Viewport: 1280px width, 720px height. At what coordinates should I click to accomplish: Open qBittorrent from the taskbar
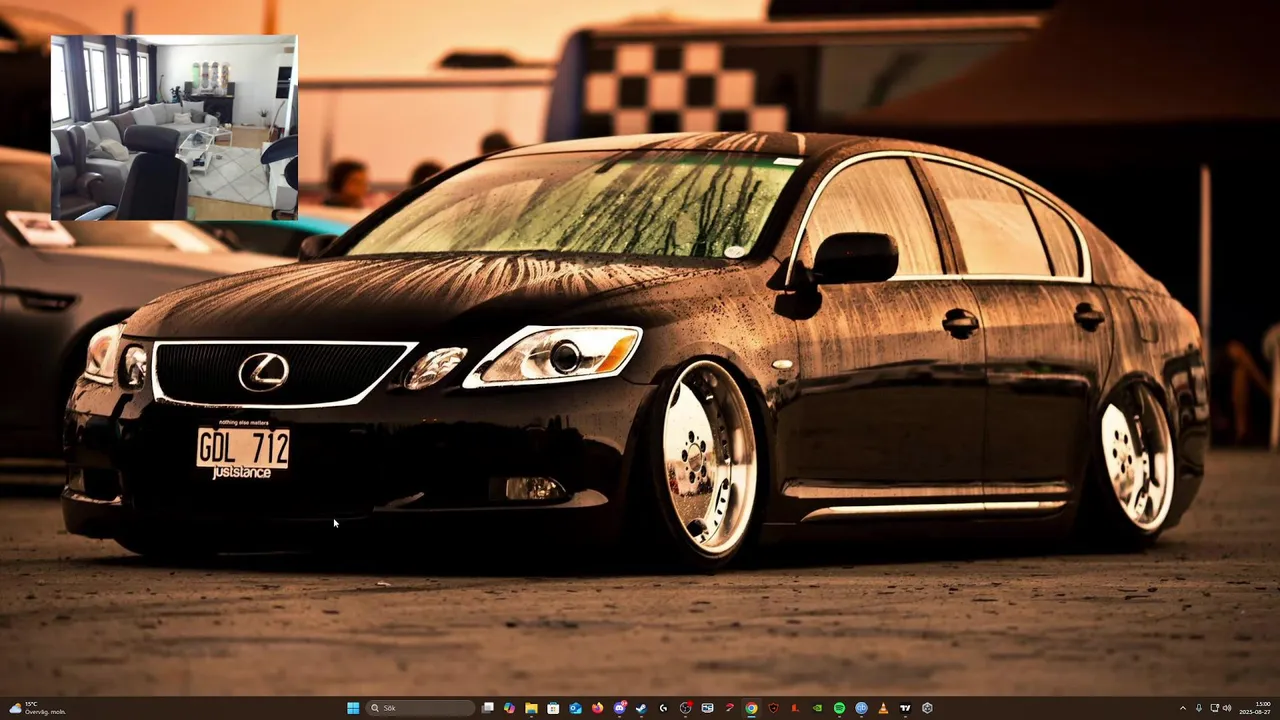tap(861, 708)
